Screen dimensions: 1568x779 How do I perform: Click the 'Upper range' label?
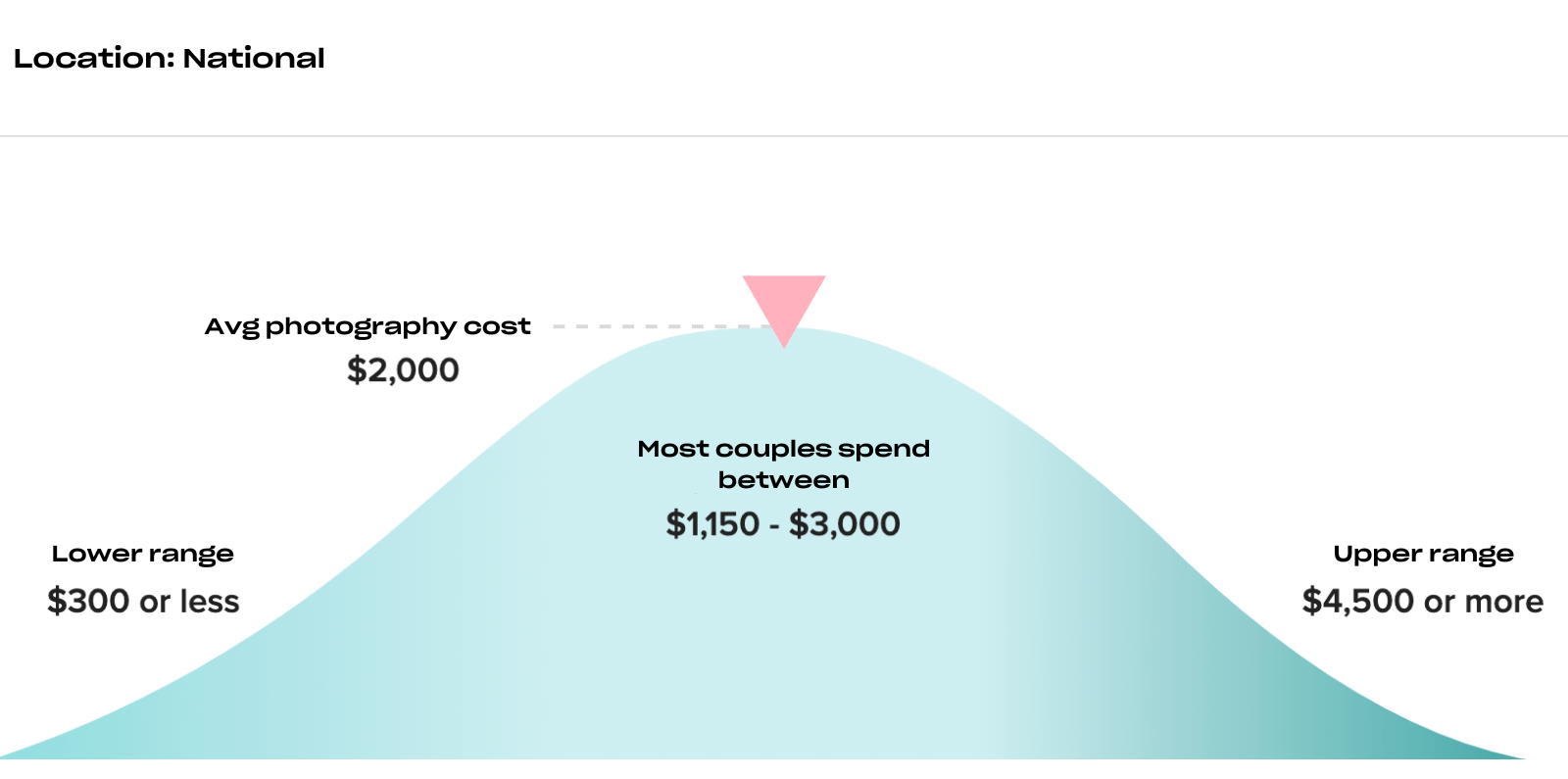[x=1423, y=555]
